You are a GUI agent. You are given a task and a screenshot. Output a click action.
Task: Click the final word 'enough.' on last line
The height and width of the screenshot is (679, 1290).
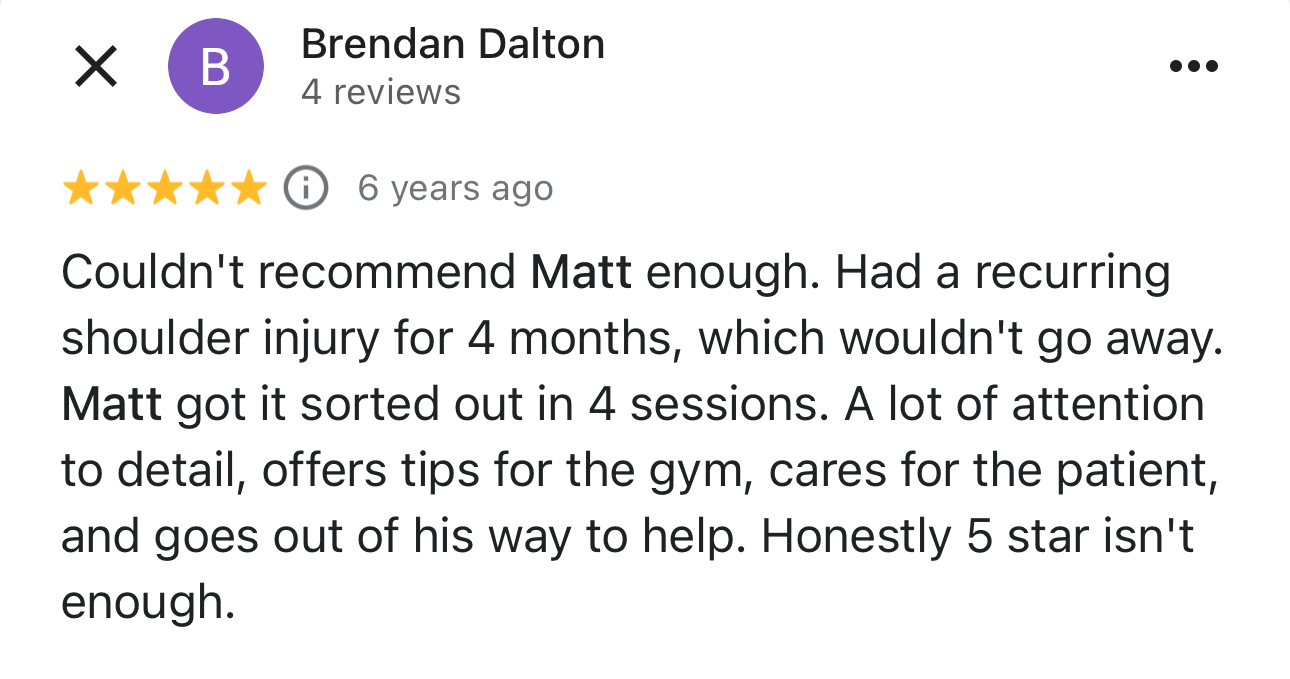click(147, 603)
